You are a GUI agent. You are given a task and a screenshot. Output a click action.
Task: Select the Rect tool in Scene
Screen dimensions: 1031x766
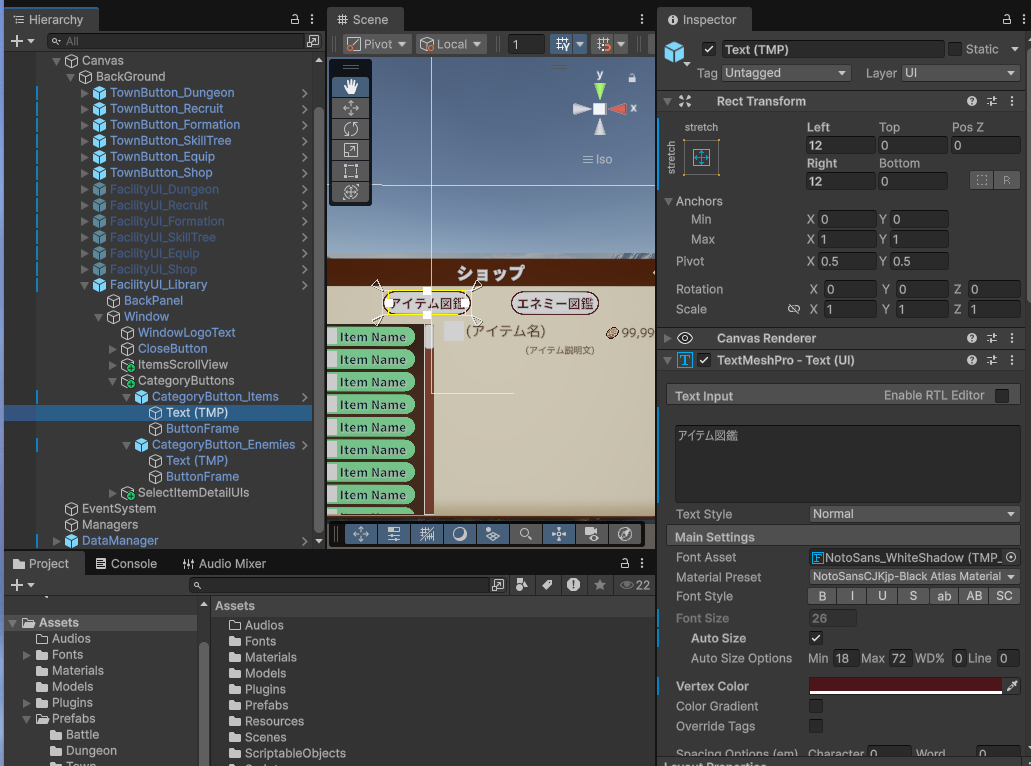[351, 171]
